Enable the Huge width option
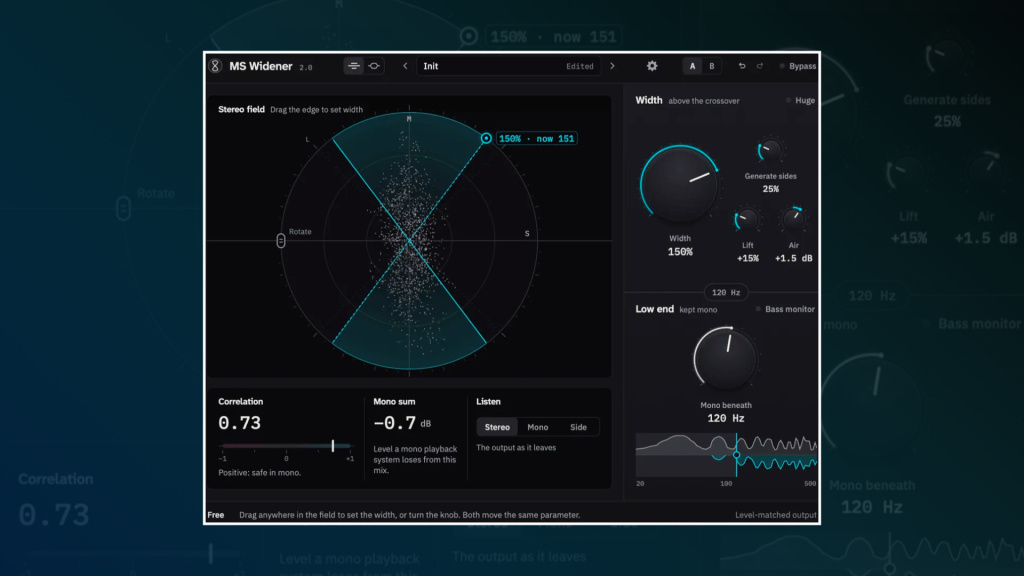This screenshot has width=1024, height=576. click(800, 101)
